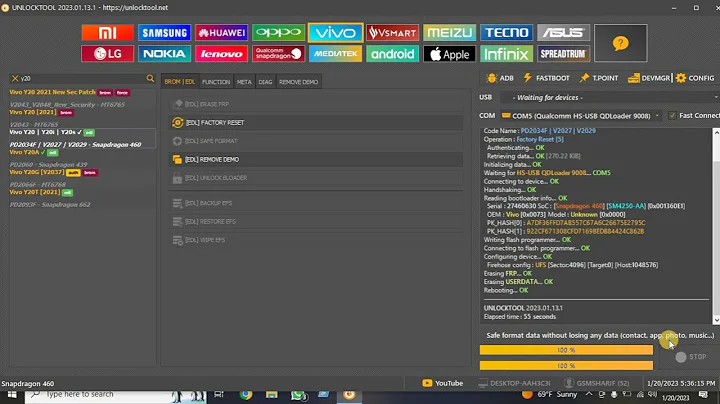
Task: Select the Nokia brand icon
Action: 164,54
